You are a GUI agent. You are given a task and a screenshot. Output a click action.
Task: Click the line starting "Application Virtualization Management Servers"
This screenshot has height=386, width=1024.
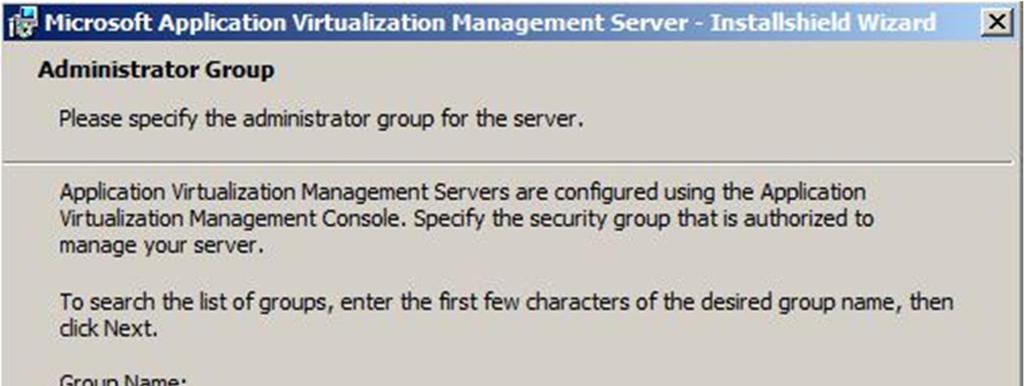tap(462, 193)
